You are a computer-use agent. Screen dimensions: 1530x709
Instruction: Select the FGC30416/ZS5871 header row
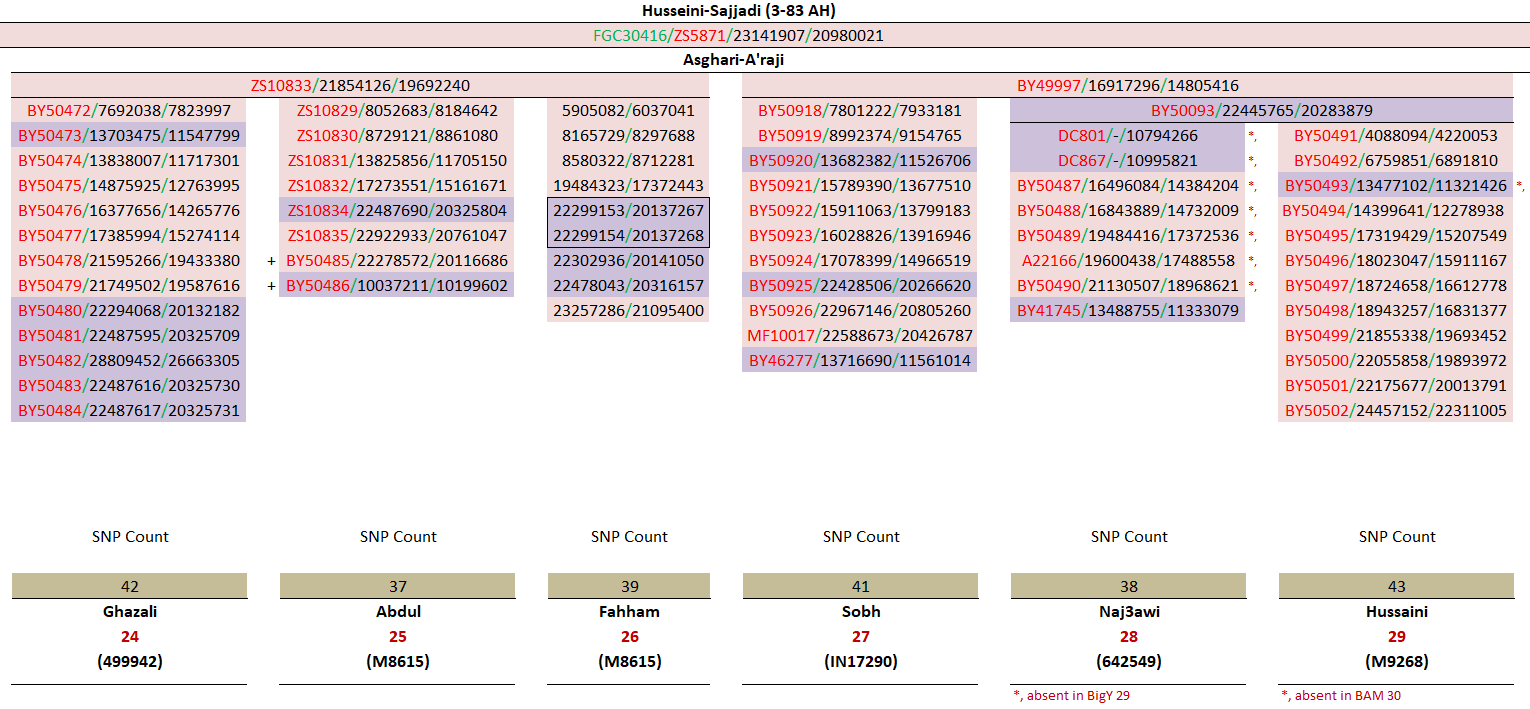click(x=738, y=35)
